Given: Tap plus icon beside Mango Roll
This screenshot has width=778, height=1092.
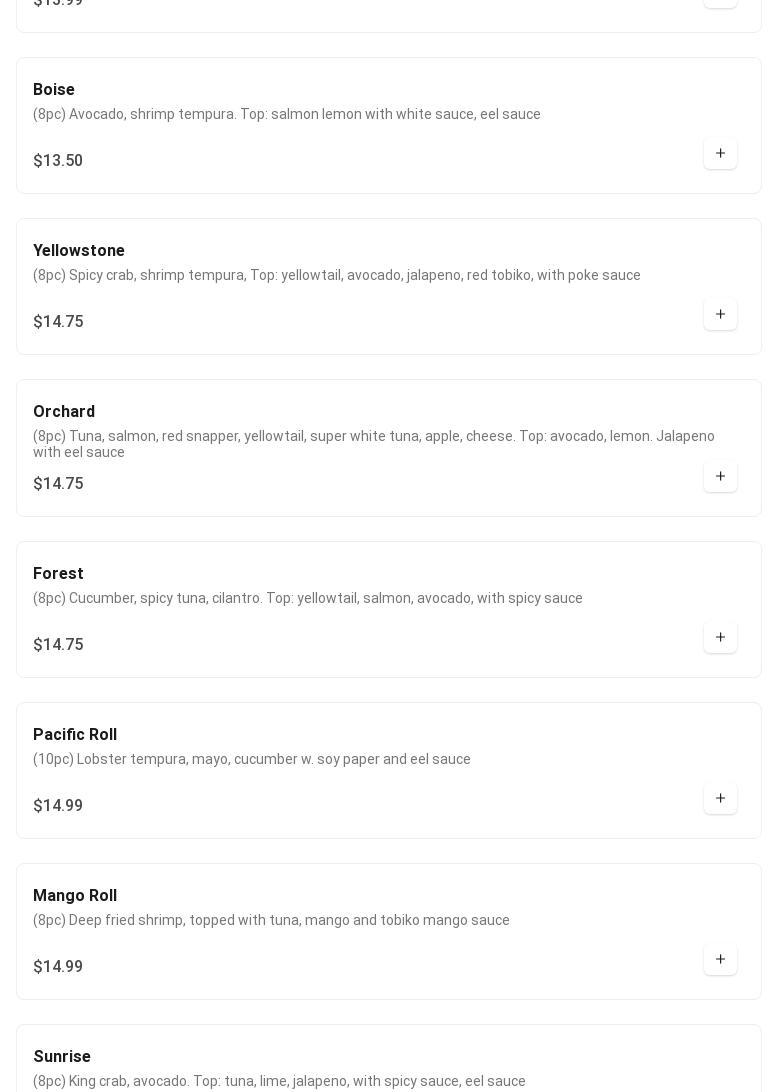Looking at the screenshot, I should [x=720, y=960].
